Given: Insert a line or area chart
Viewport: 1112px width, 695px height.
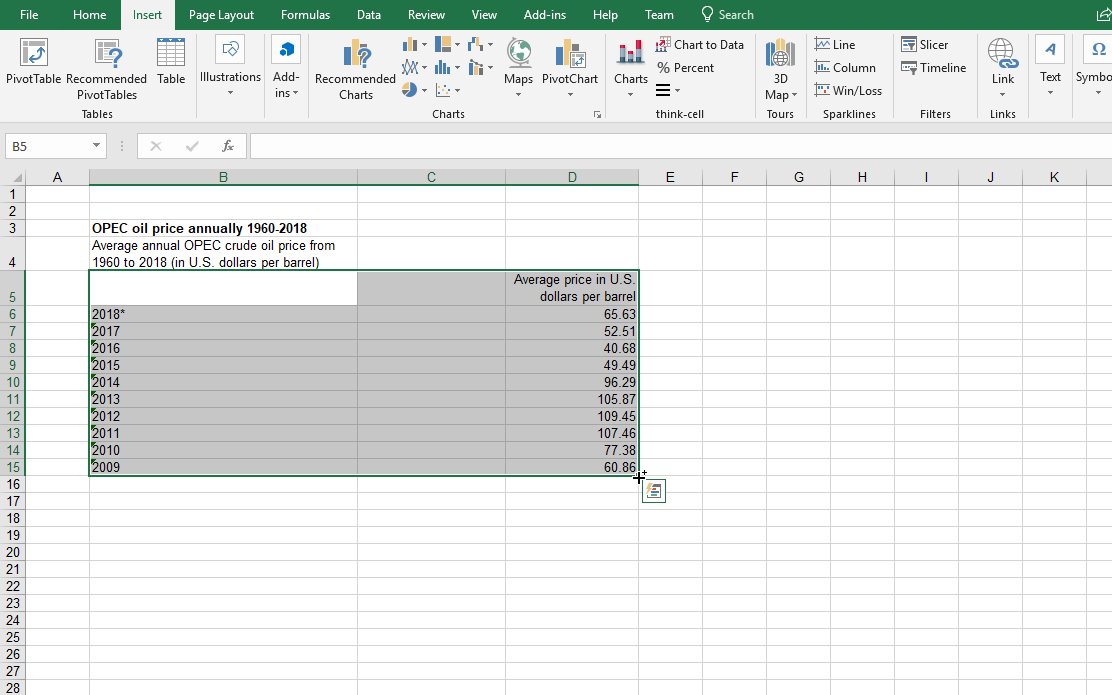Looking at the screenshot, I should tap(410, 67).
